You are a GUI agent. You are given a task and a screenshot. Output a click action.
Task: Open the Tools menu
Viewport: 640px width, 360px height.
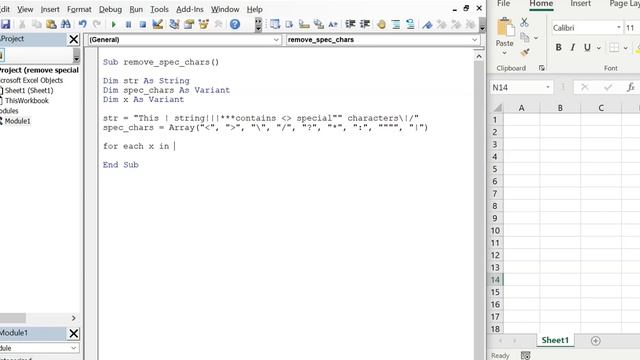159,9
